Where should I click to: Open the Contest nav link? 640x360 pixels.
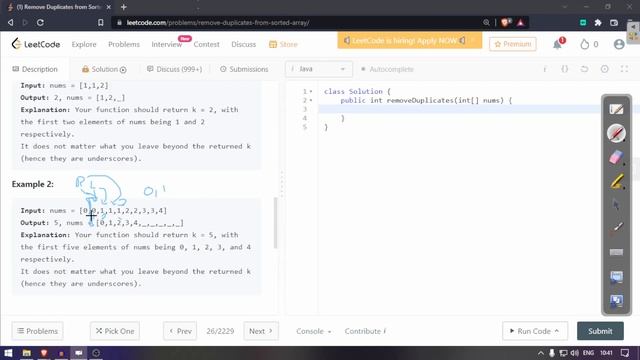[x=206, y=44]
